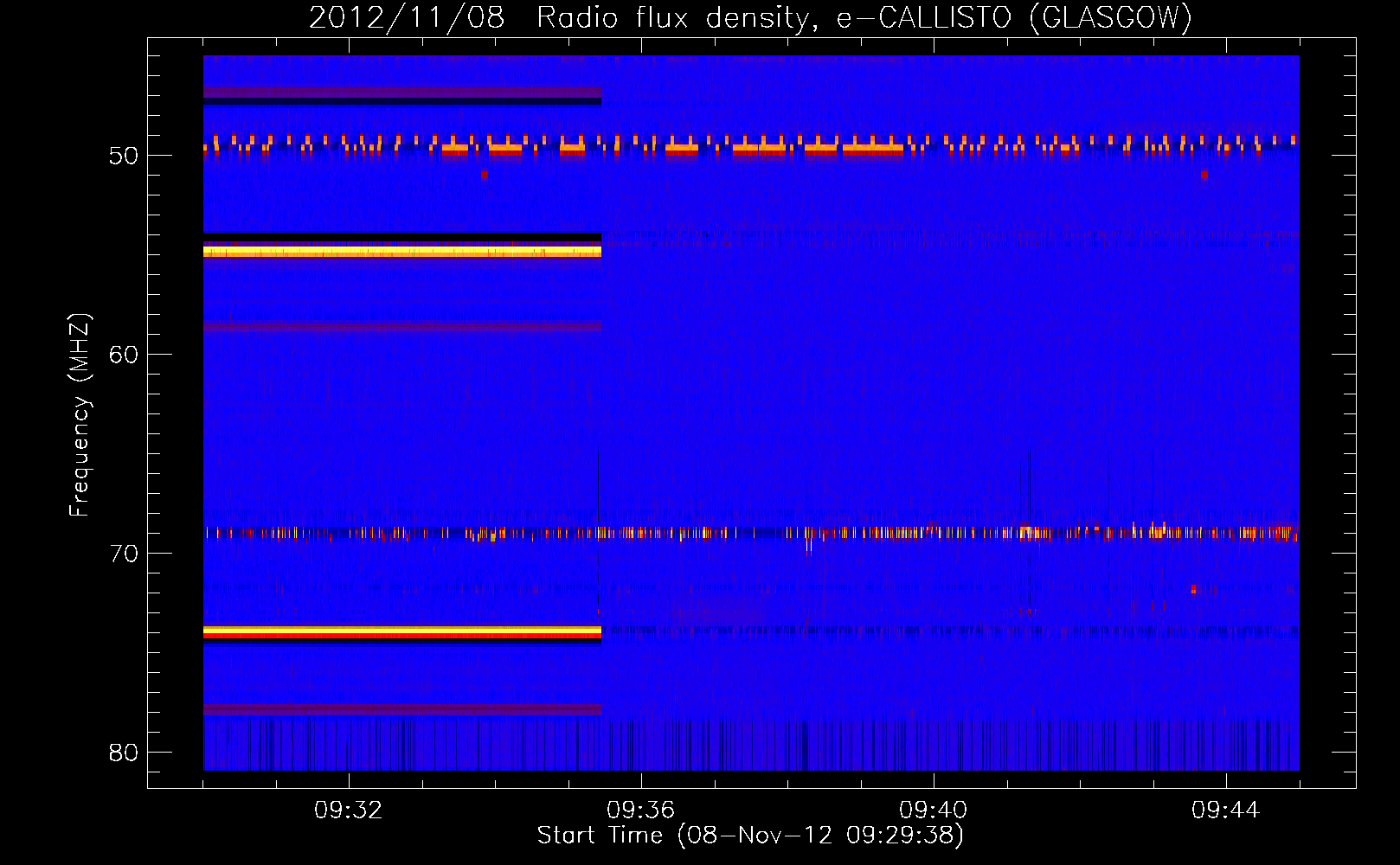The height and width of the screenshot is (865, 1400).
Task: Click the 09:36 time tick label
Action: tap(641, 811)
